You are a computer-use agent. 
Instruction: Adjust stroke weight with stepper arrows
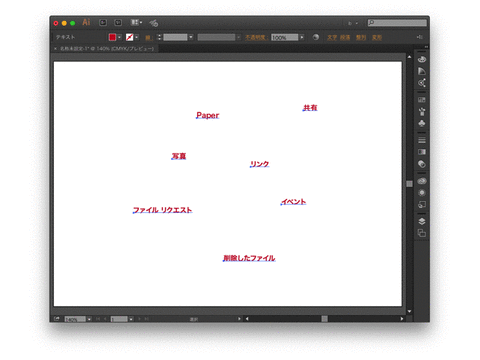[x=159, y=37]
